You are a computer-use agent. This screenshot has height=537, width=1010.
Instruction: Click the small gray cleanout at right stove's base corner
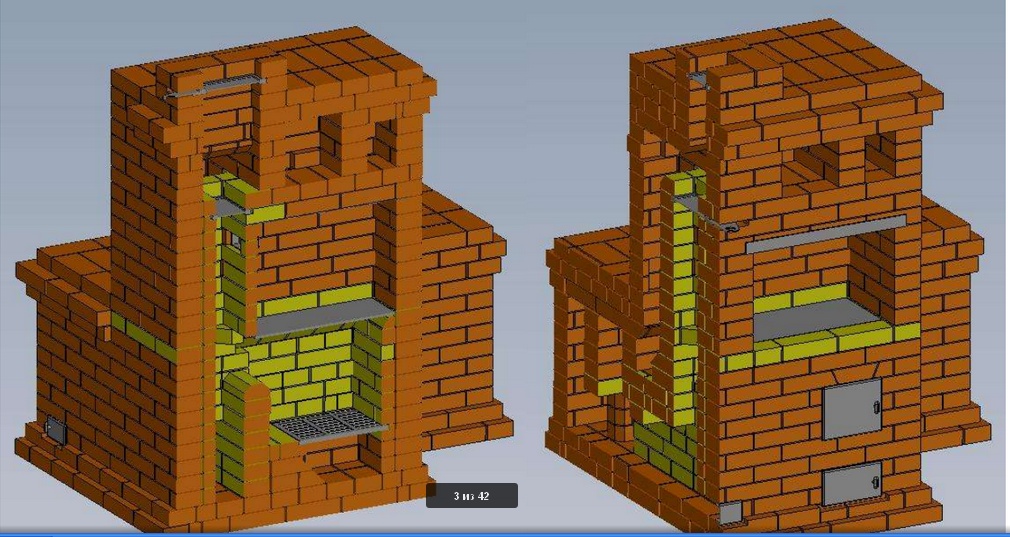(x=731, y=513)
